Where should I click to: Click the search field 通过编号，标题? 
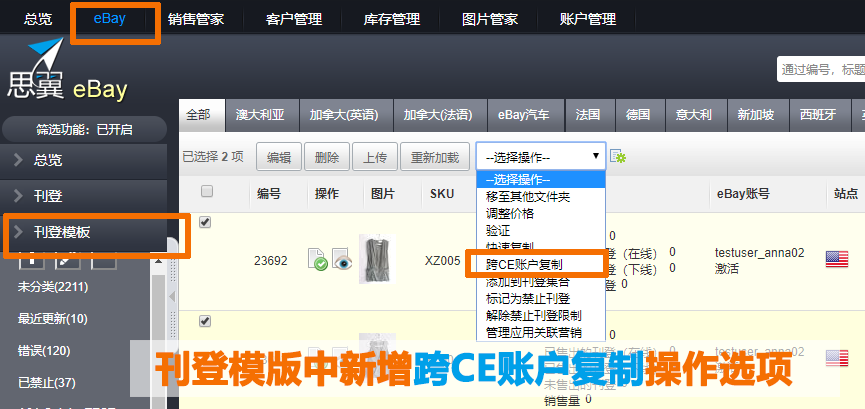pyautogui.click(x=821, y=70)
